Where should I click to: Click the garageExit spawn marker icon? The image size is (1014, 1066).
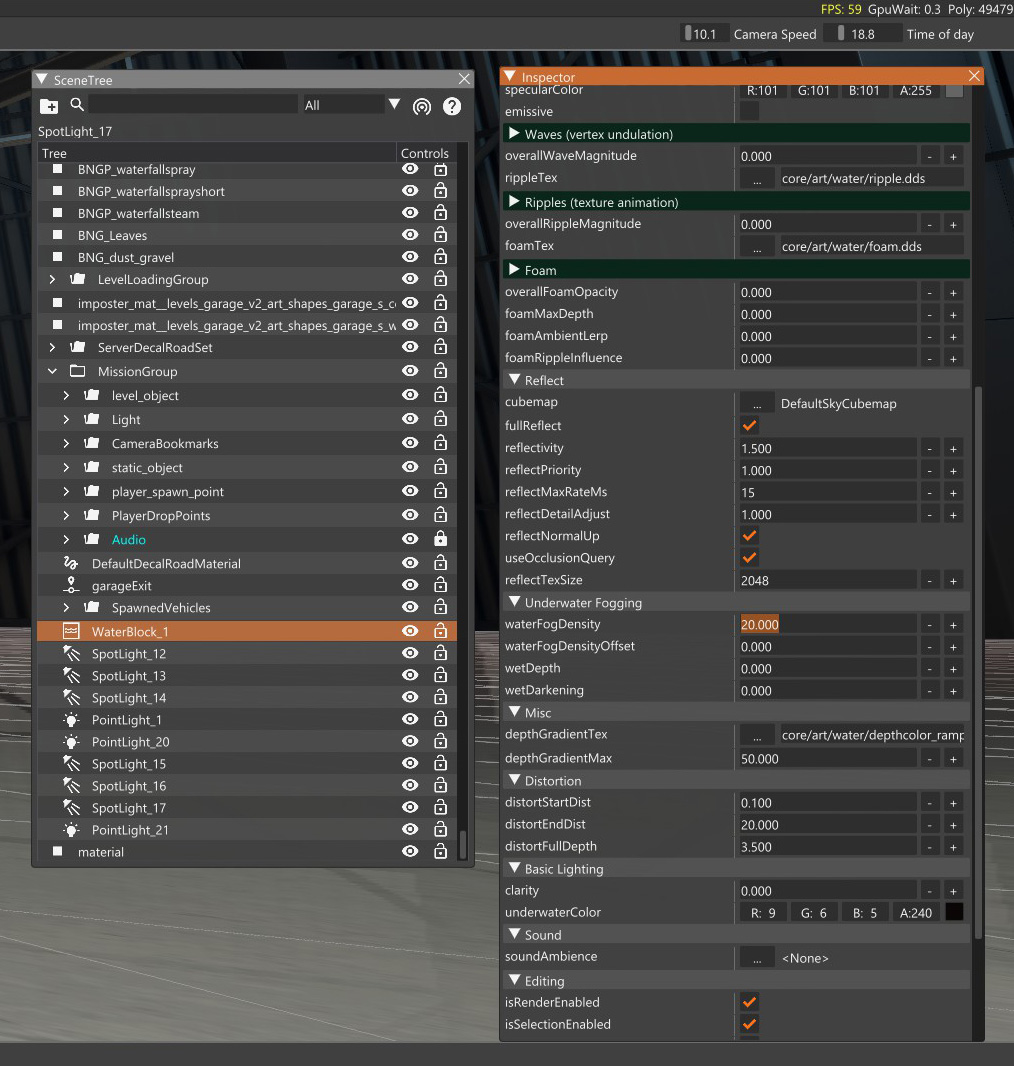tap(71, 585)
